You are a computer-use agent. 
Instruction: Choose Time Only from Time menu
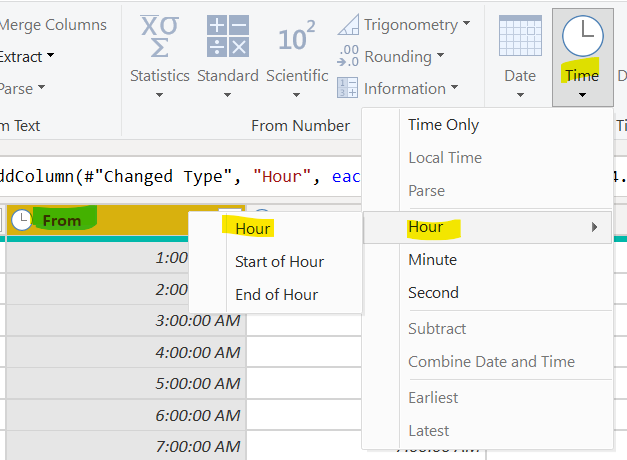click(487, 125)
